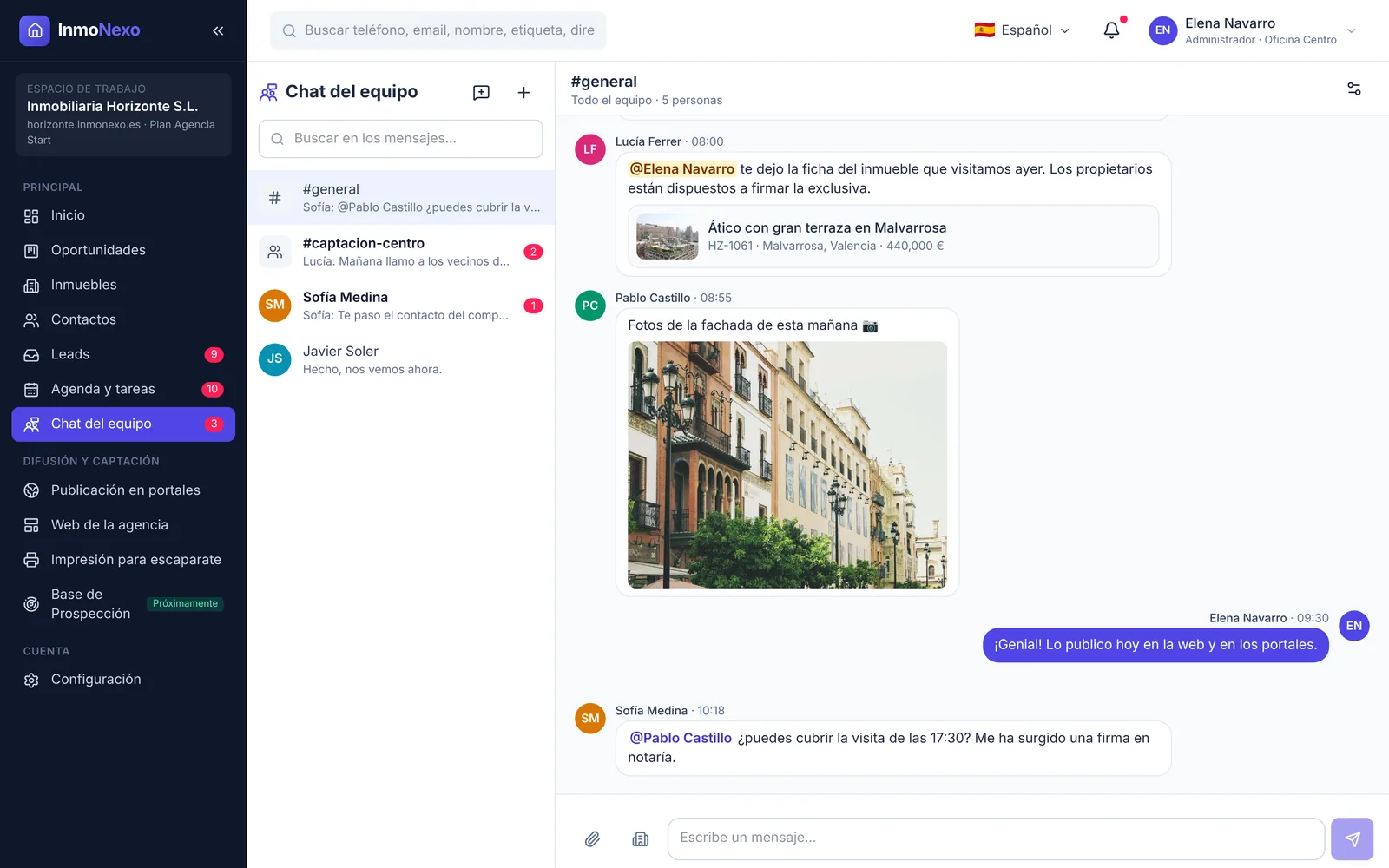Click the @Elena Navarro mention
The image size is (1389, 868).
point(682,169)
